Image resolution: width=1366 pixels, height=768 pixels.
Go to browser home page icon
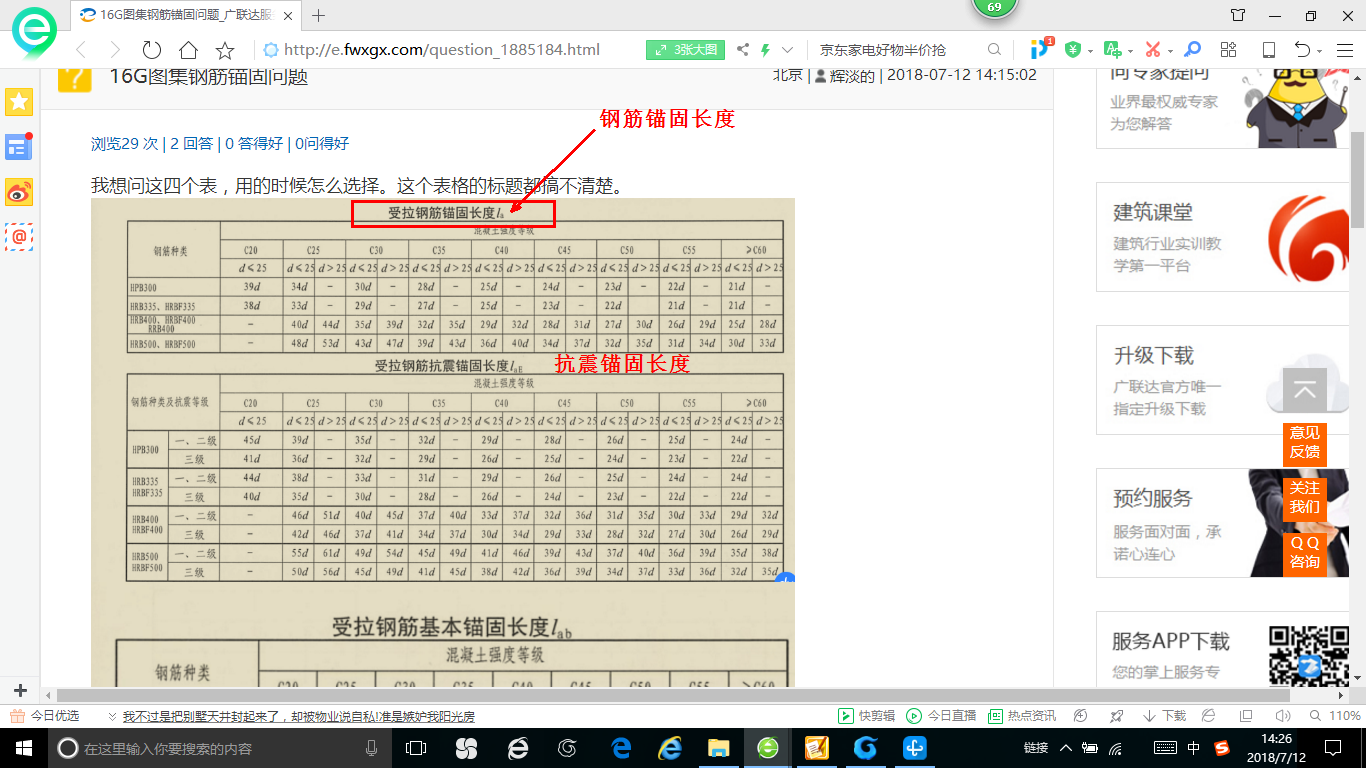pyautogui.click(x=188, y=50)
